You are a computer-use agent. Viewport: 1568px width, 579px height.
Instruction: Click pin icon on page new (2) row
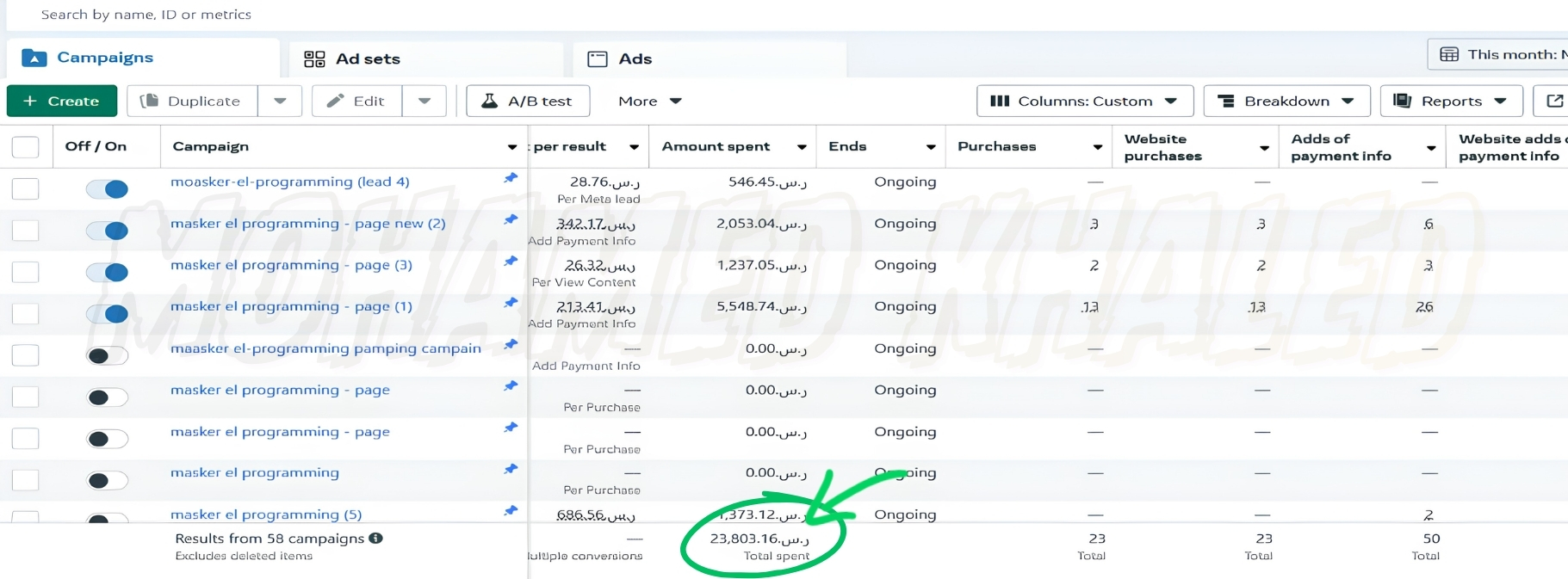511,219
